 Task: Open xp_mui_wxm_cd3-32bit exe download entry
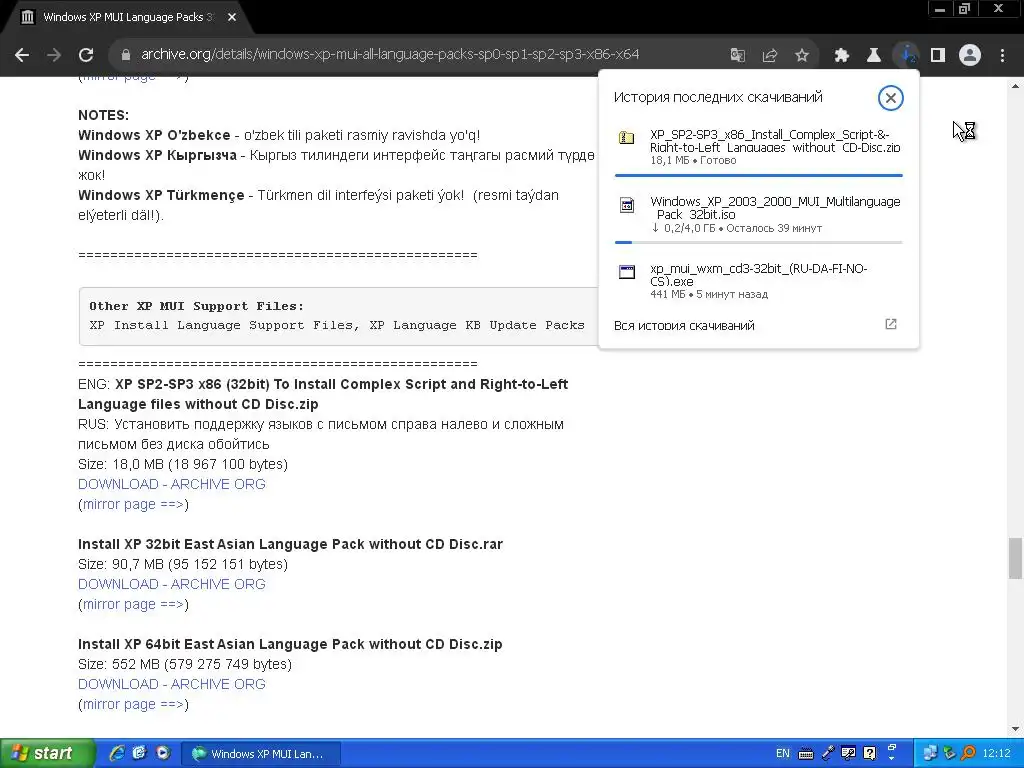click(758, 281)
